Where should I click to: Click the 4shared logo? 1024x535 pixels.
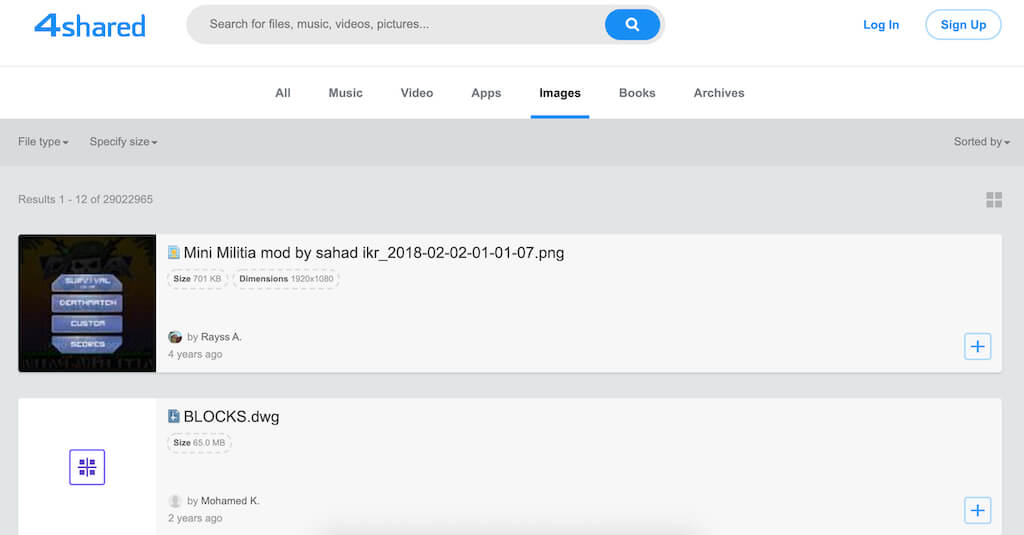pyautogui.click(x=90, y=25)
